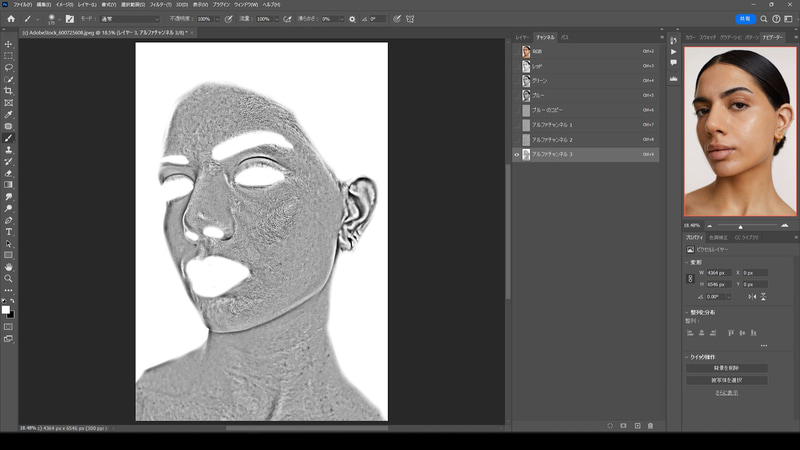Image resolution: width=800 pixels, height=450 pixels.
Task: Click the 背景を削除 button
Action: tap(726, 368)
